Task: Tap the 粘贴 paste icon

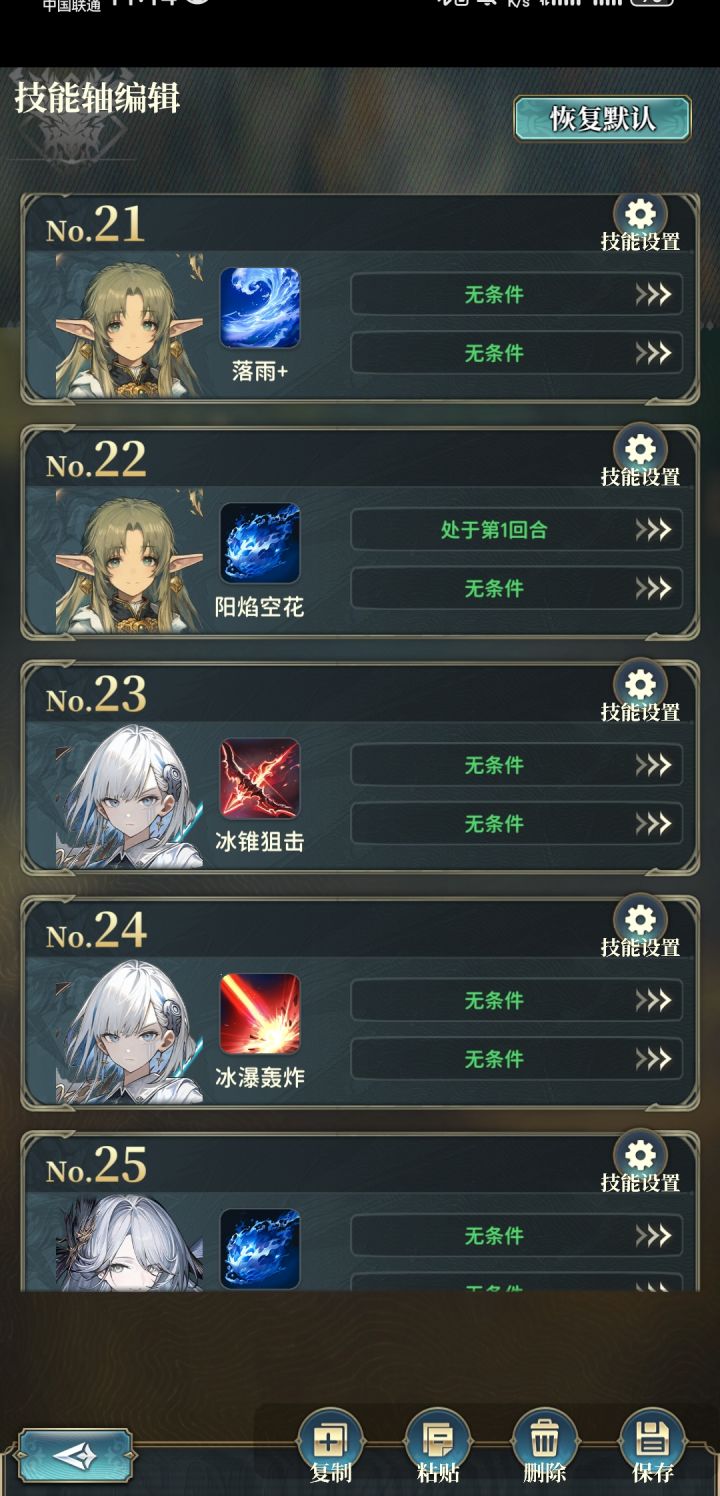Action: [437, 1442]
